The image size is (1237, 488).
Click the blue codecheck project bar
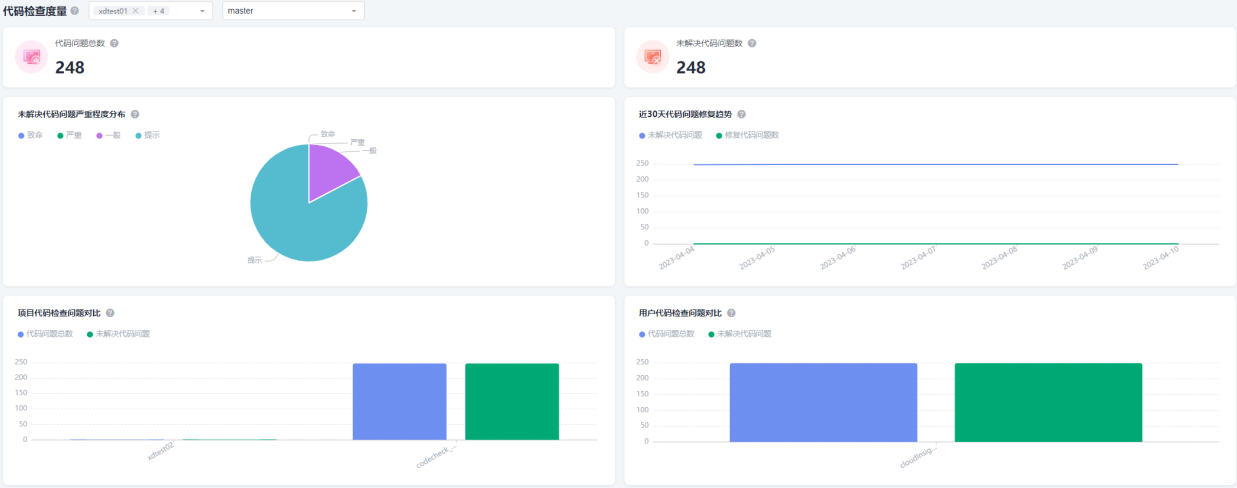(x=399, y=401)
